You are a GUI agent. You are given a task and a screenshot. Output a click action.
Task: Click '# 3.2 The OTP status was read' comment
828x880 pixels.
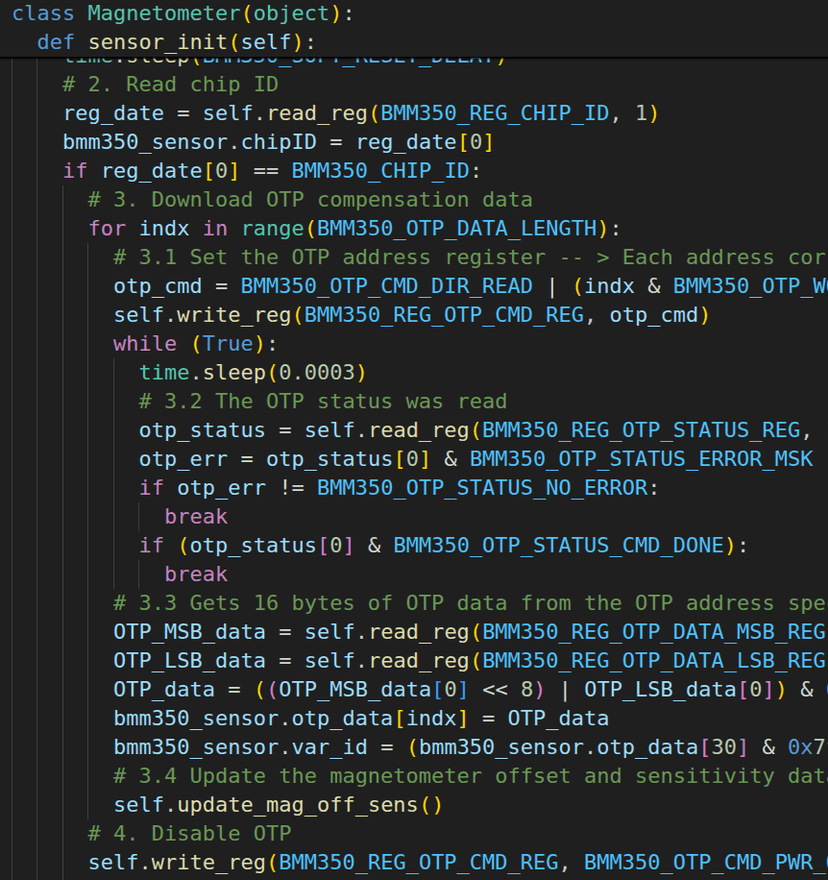pyautogui.click(x=322, y=402)
